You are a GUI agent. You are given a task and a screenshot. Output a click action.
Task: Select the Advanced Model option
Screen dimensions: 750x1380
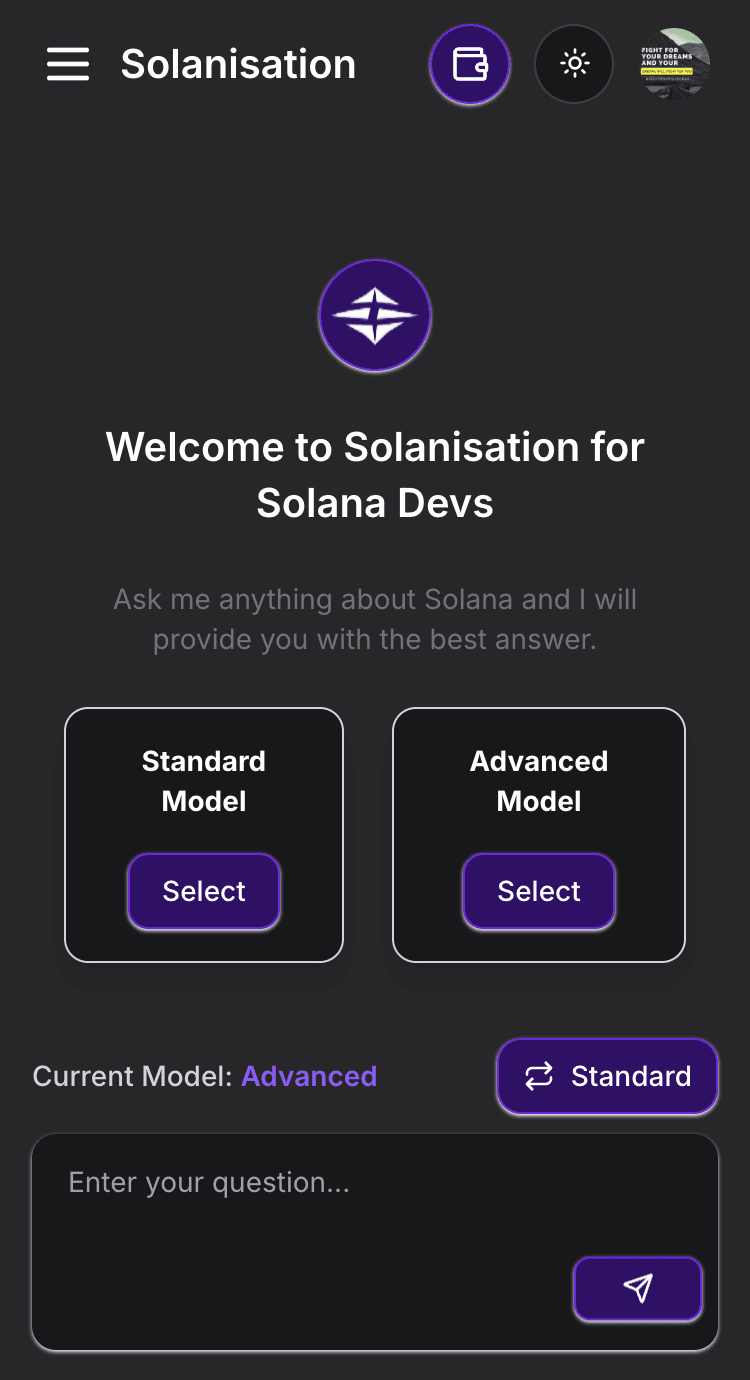pyautogui.click(x=539, y=891)
